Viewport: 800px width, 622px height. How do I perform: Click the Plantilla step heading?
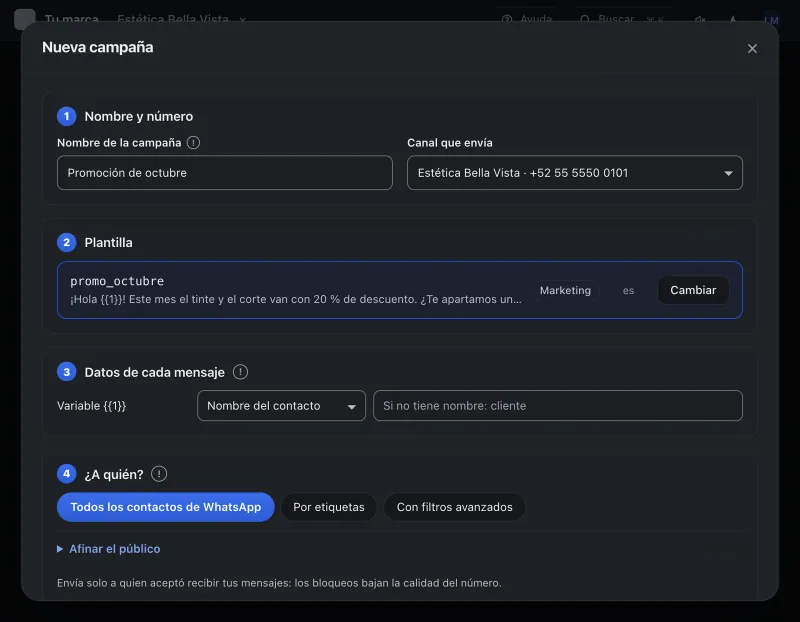tap(108, 242)
